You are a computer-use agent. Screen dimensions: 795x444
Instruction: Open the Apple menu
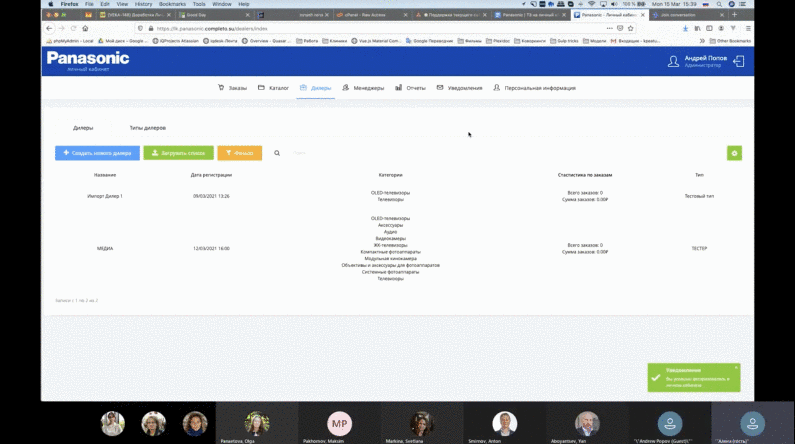tap(51, 4)
